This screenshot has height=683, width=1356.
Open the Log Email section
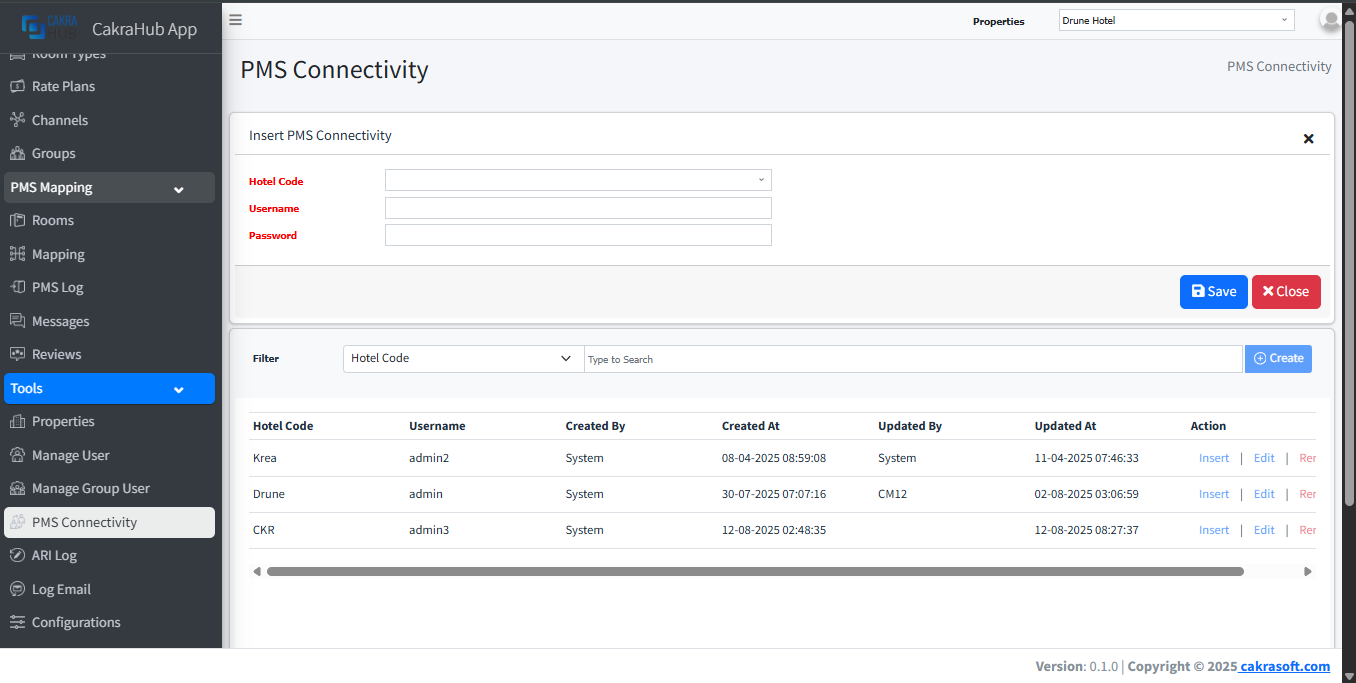point(59,588)
